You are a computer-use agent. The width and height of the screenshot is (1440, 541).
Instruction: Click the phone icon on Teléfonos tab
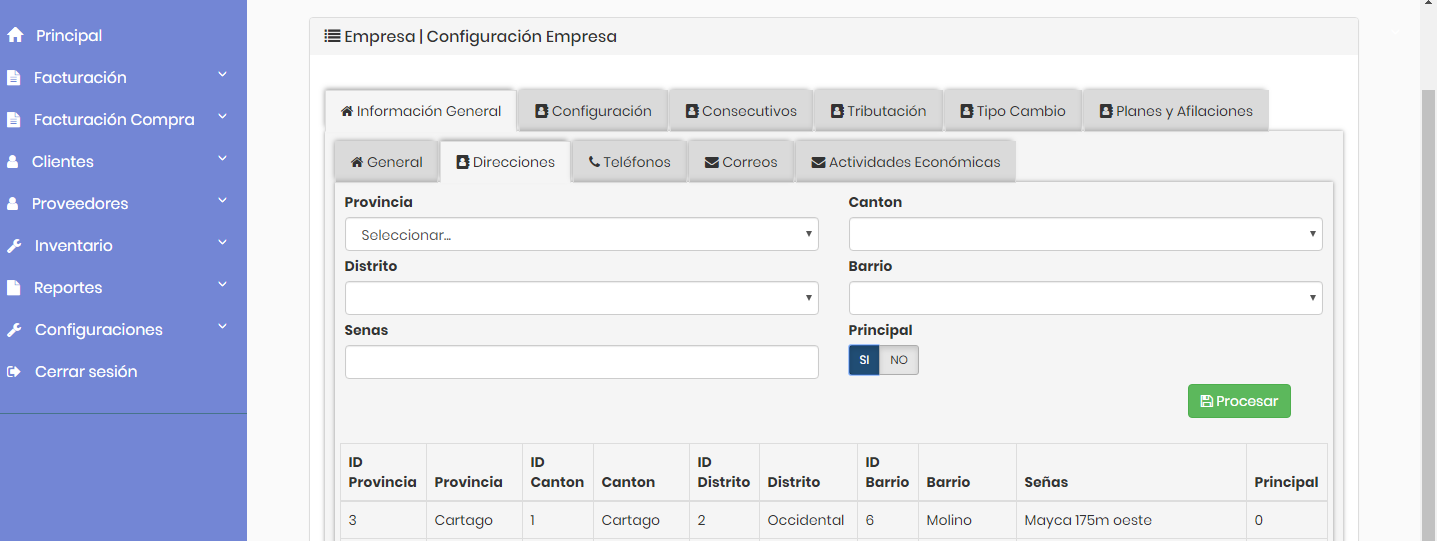pyautogui.click(x=594, y=162)
